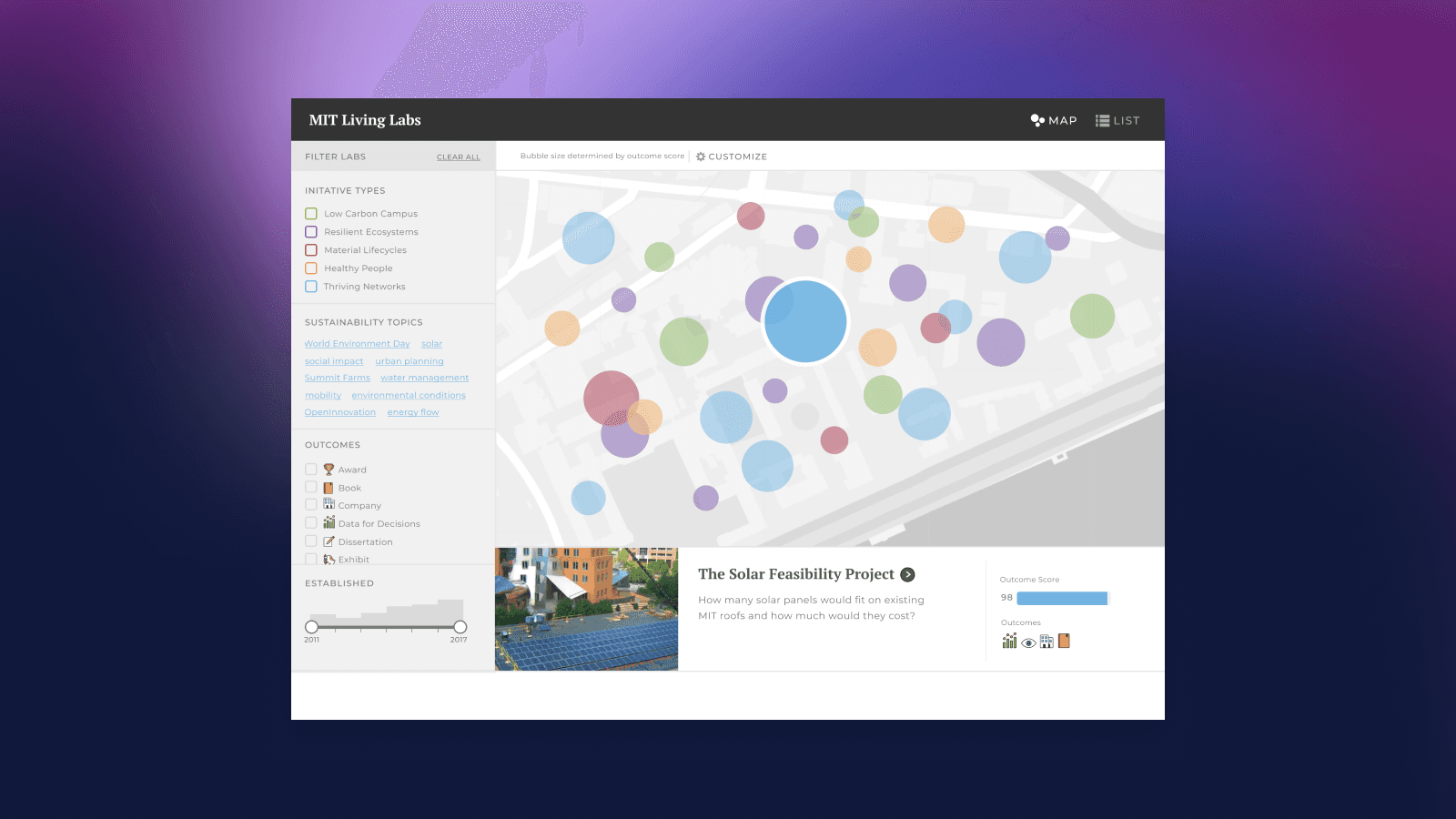Open the OpenInnovation topic link
The width and height of the screenshot is (1456, 819).
(x=340, y=412)
